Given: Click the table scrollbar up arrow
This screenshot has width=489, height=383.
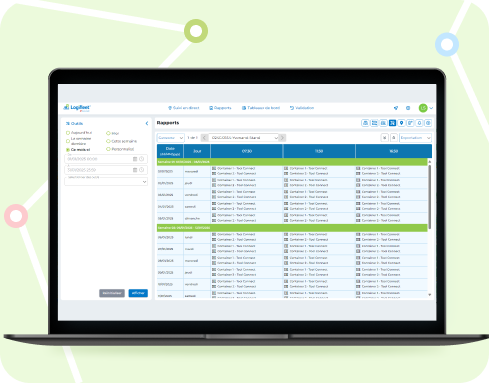Looking at the screenshot, I should coord(430,162).
